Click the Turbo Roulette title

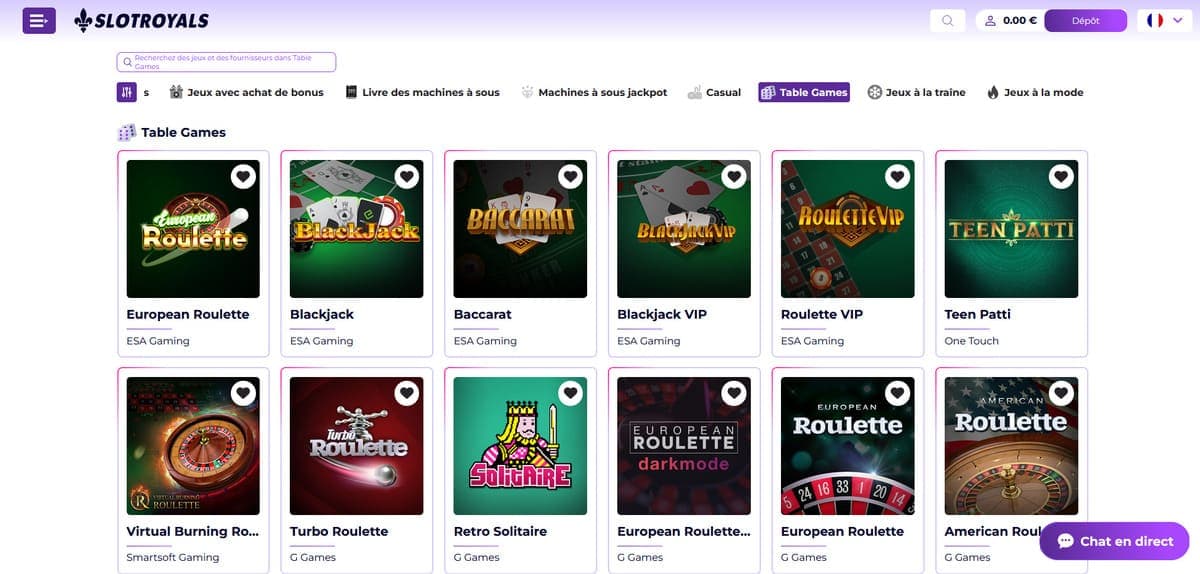(x=339, y=531)
